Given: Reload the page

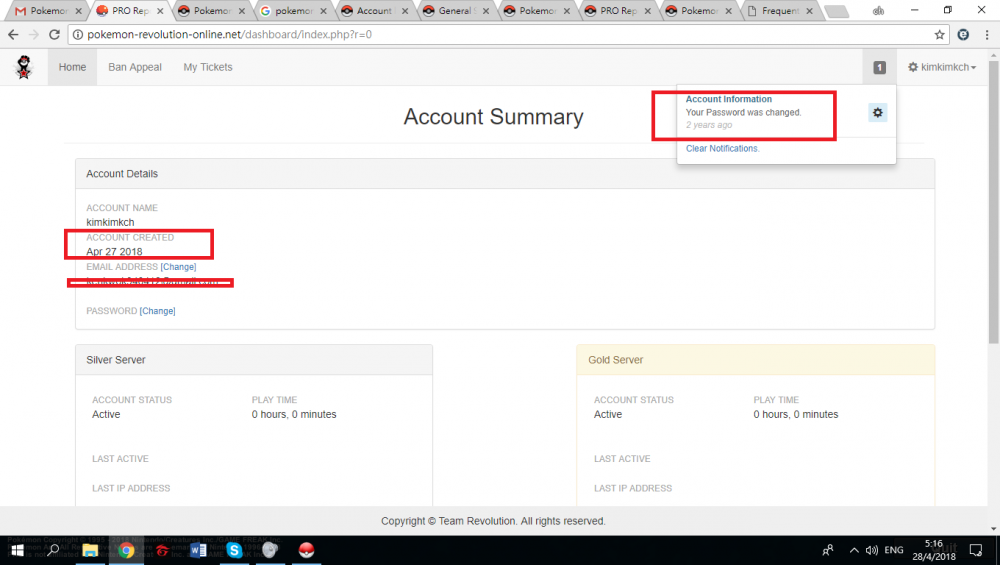Looking at the screenshot, I should pos(56,34).
